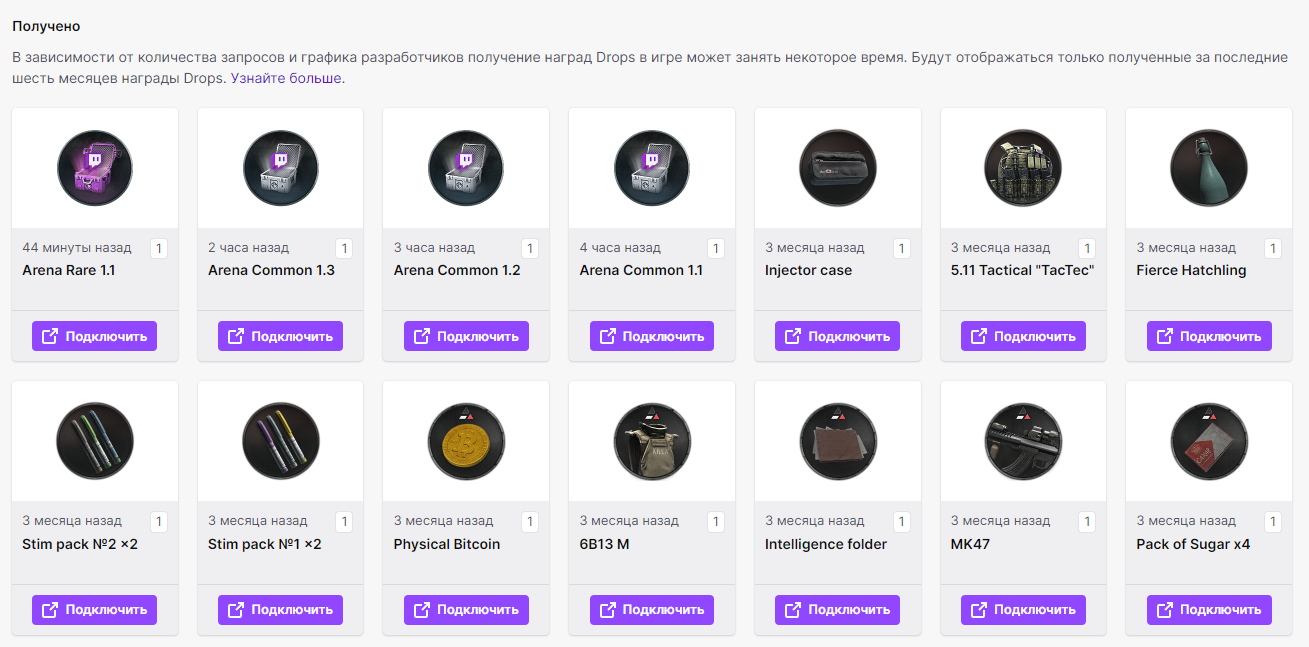Click the Pack of Sugar x4 icon
Image resolution: width=1309 pixels, height=647 pixels.
click(x=1209, y=441)
